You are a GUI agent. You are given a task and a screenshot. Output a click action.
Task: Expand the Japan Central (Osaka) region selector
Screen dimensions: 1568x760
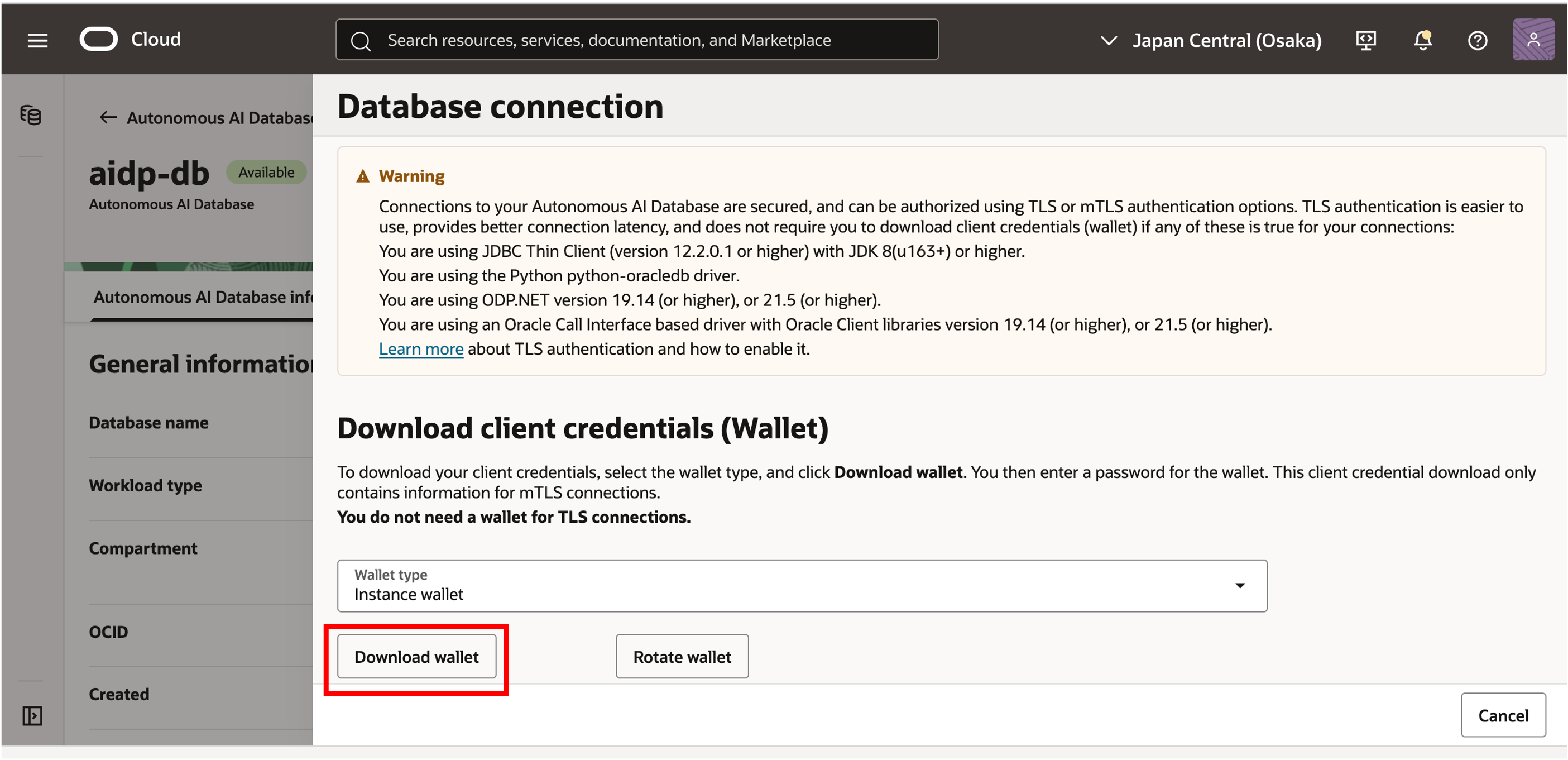click(1210, 40)
